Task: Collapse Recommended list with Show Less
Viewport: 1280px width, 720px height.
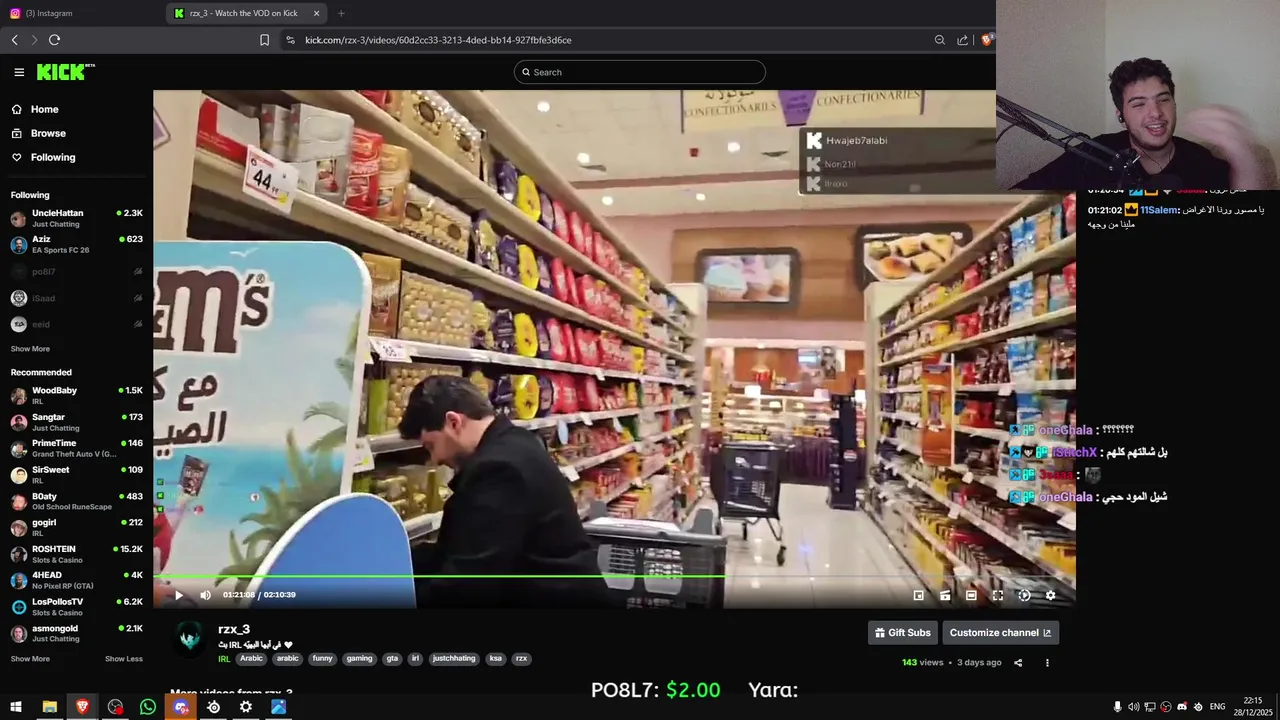Action: 124,659
